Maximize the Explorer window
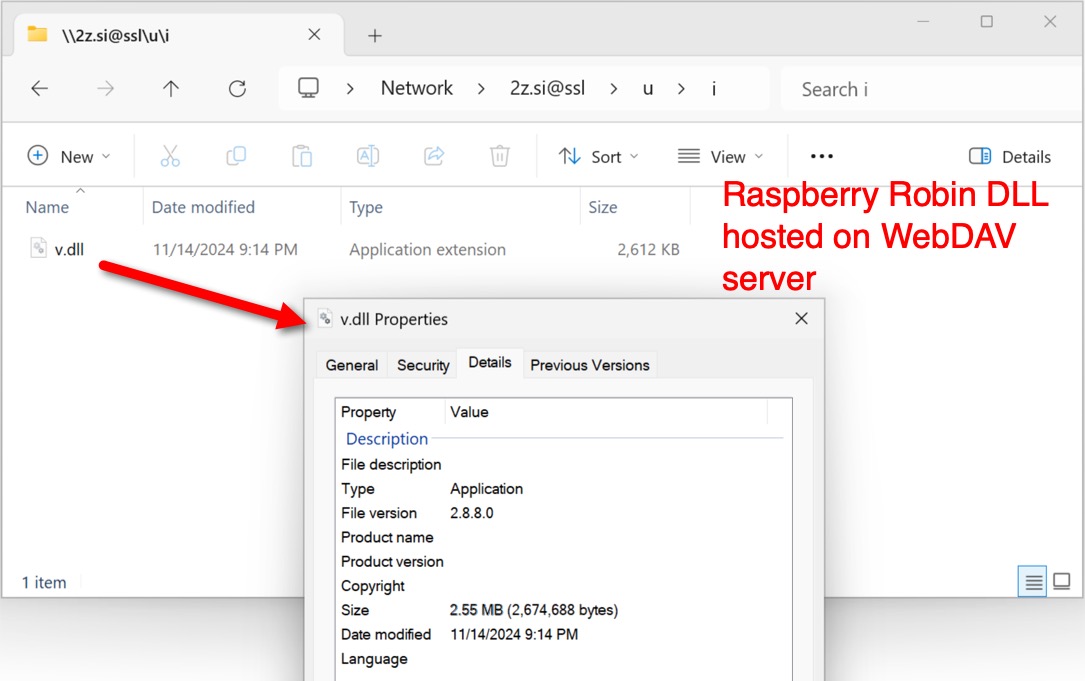The image size is (1085, 681). point(987,21)
